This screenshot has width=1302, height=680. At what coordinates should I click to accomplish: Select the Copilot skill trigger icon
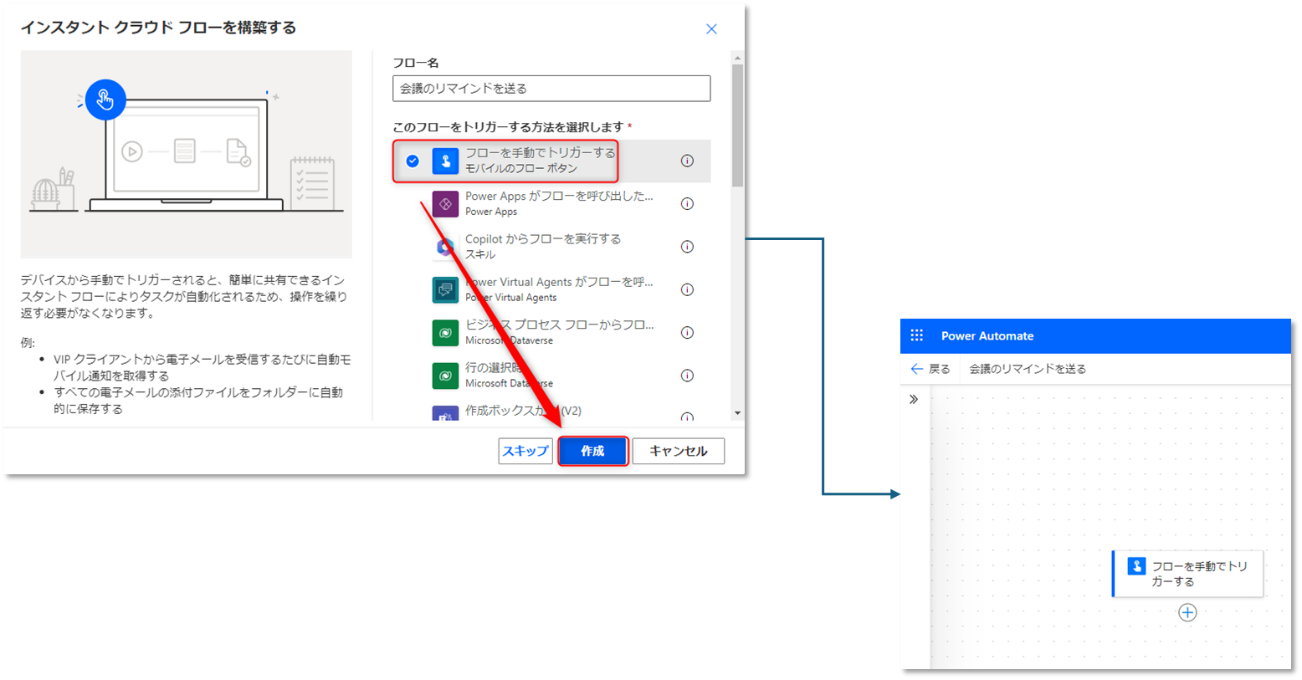pos(445,246)
